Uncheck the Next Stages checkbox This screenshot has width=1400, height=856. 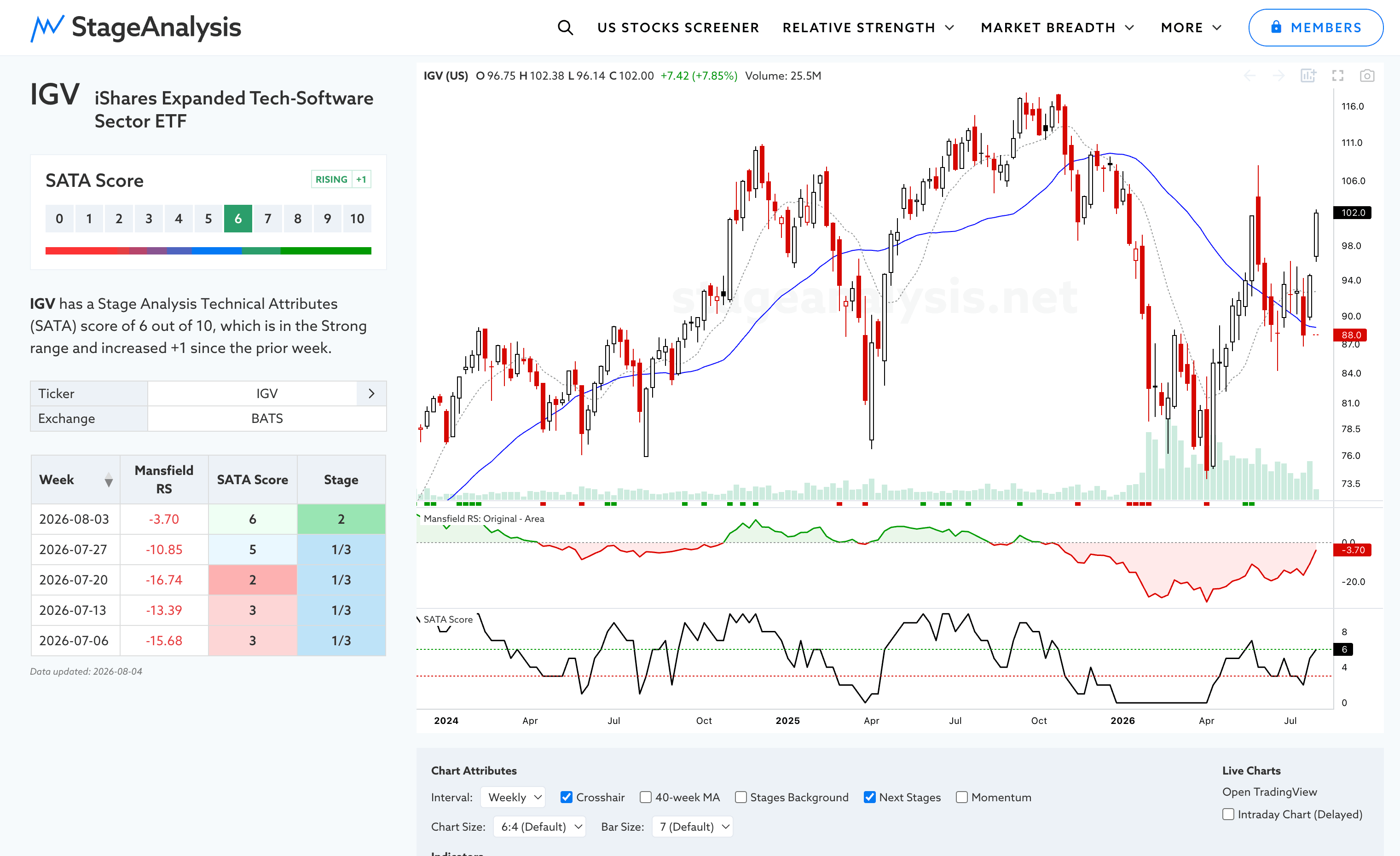tap(869, 797)
